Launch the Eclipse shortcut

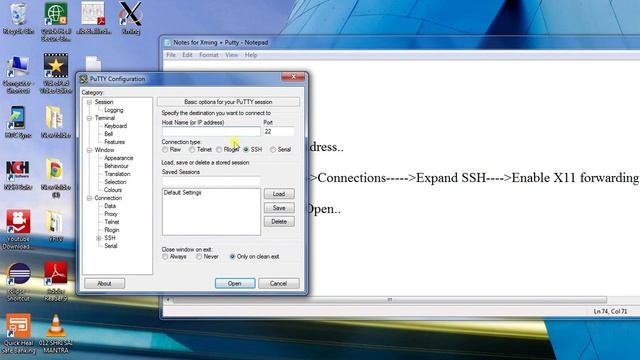click(x=18, y=282)
